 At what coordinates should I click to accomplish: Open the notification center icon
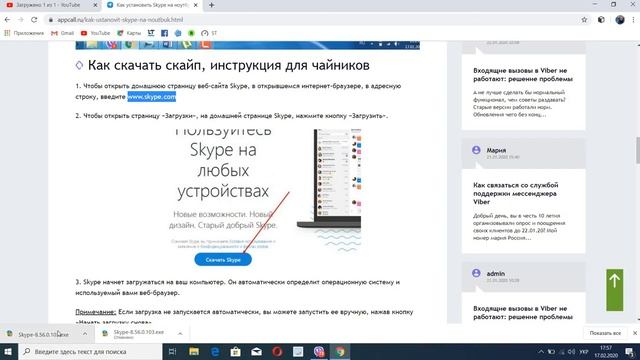tap(630, 351)
